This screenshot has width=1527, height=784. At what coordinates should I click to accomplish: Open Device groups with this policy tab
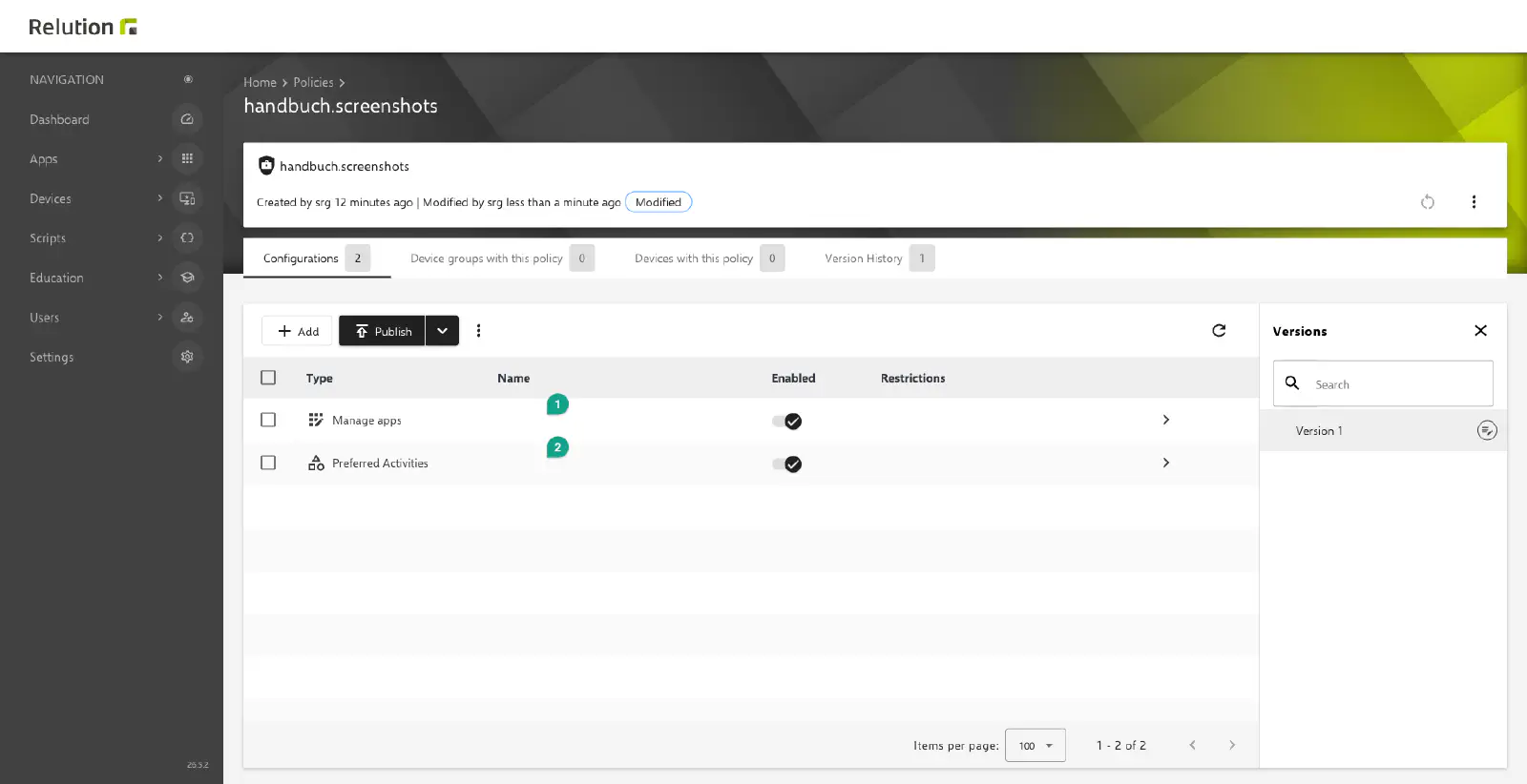[x=502, y=258]
